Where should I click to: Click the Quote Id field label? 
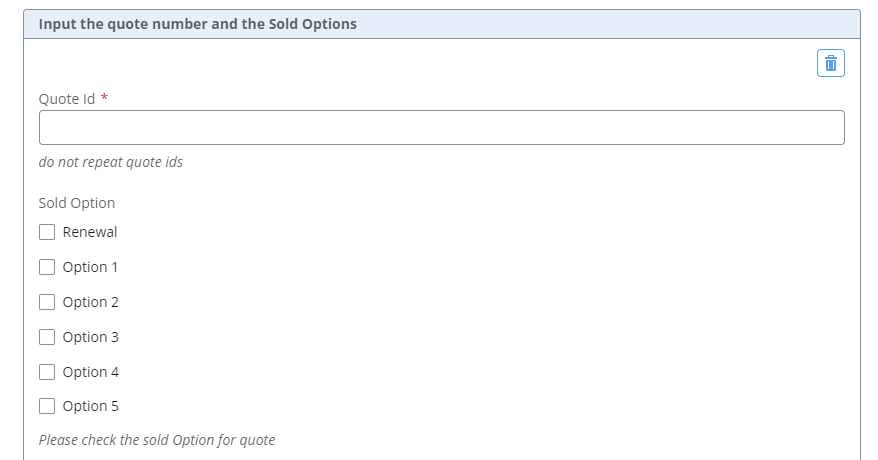pos(67,99)
